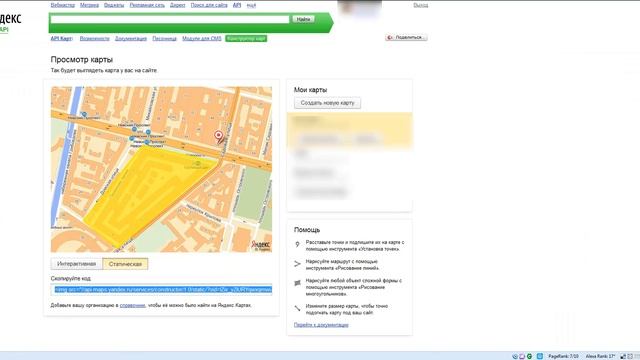Switch to the Интерактивная map tab
Viewport: 640px width, 360px height.
pyautogui.click(x=77, y=264)
